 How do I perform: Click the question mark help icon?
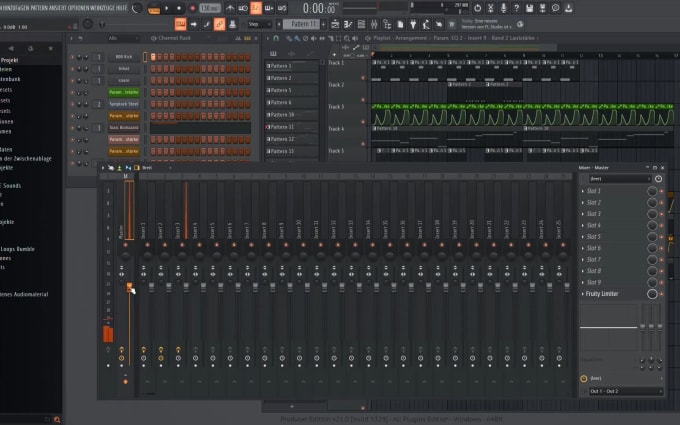[x=516, y=8]
